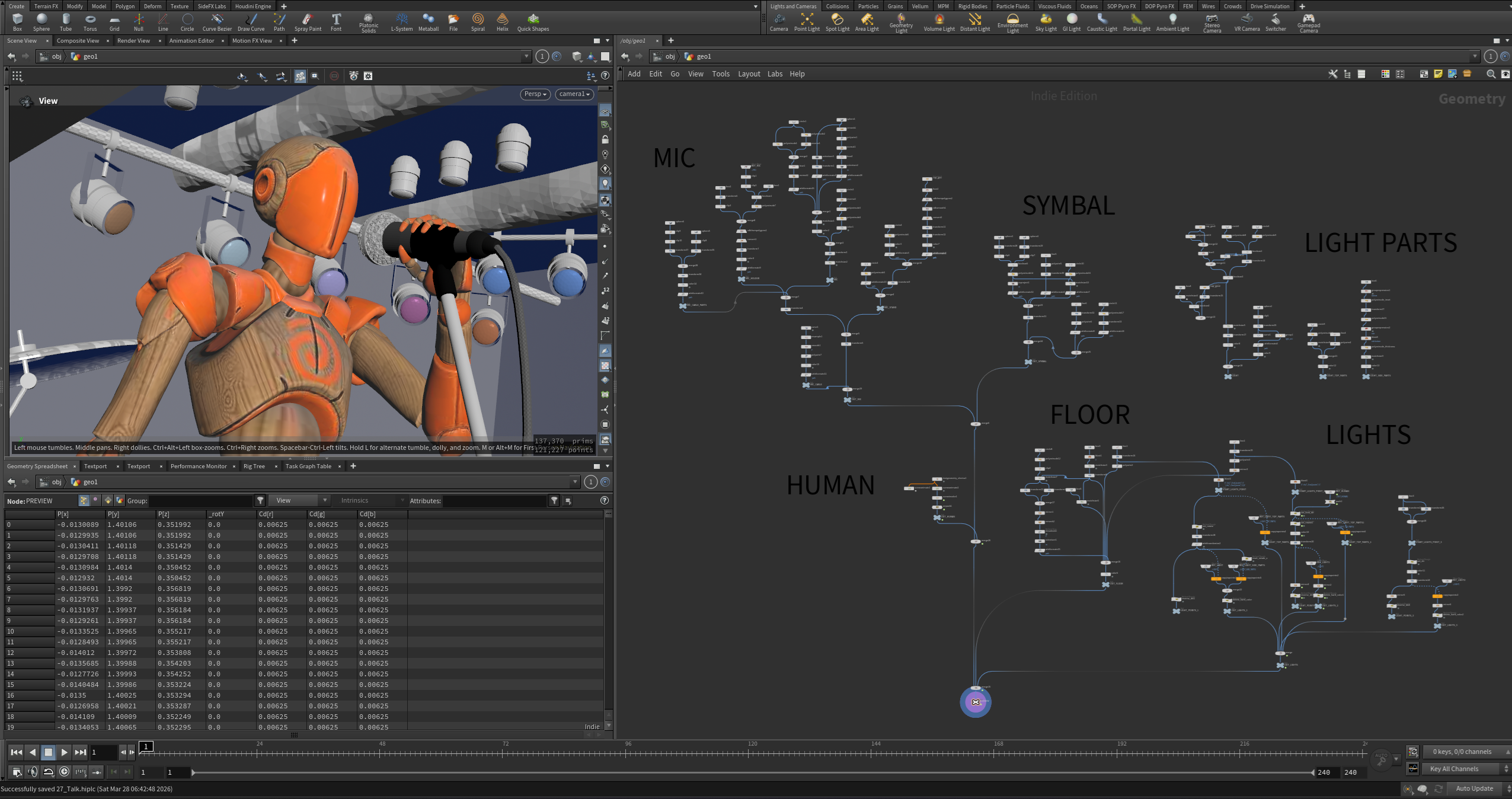Click the L-System shelf tool

click(401, 22)
